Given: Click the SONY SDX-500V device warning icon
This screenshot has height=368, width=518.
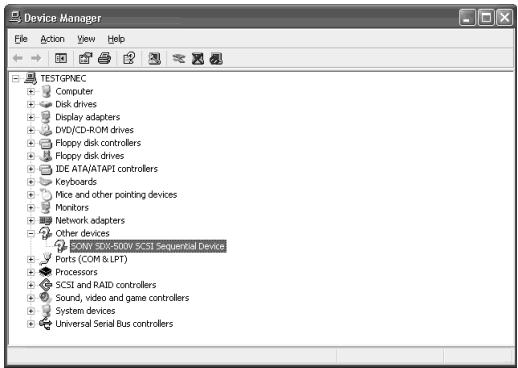Looking at the screenshot, I should pyautogui.click(x=61, y=246).
